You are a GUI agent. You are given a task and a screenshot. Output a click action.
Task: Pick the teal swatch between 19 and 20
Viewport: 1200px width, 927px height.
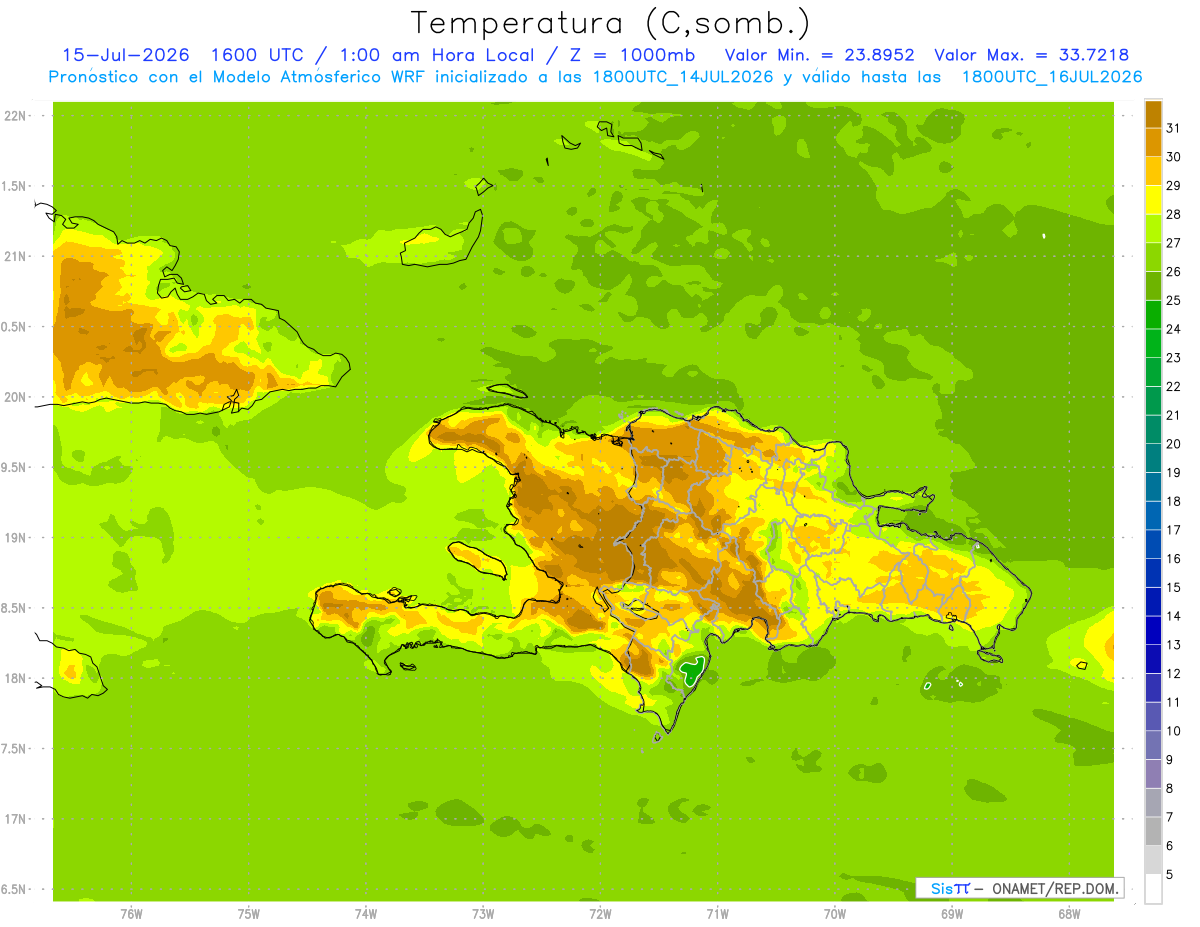click(x=1153, y=459)
